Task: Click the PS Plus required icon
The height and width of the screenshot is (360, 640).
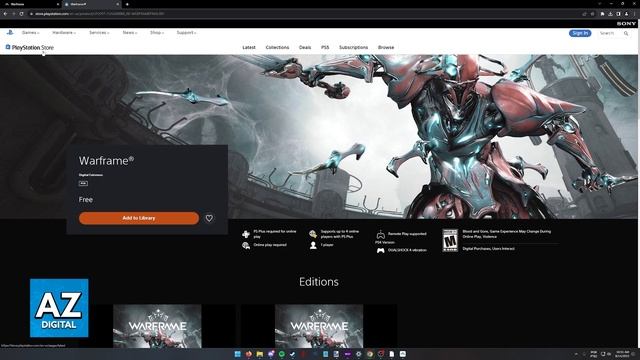Action: (246, 234)
